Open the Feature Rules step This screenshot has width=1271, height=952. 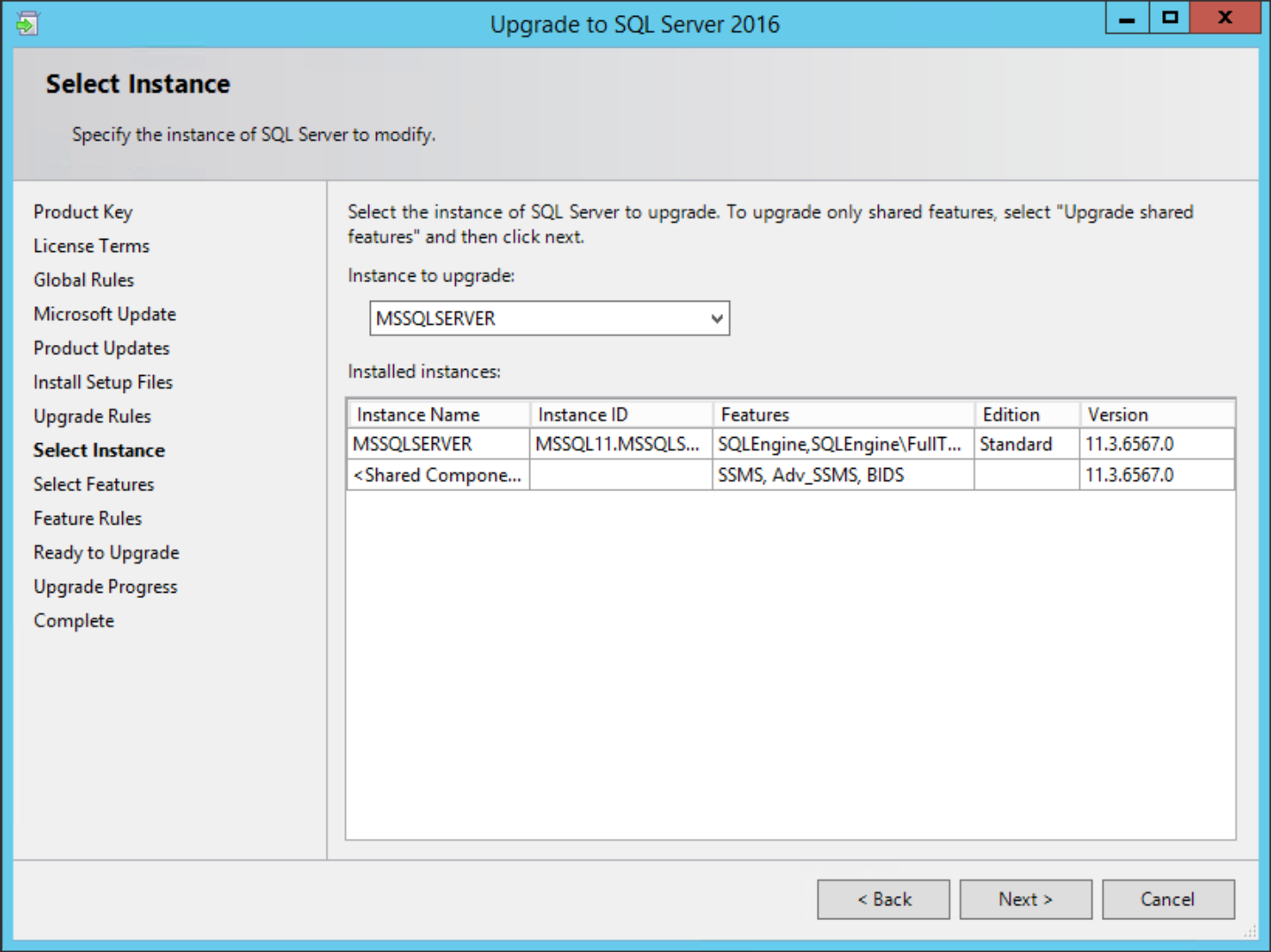[88, 518]
